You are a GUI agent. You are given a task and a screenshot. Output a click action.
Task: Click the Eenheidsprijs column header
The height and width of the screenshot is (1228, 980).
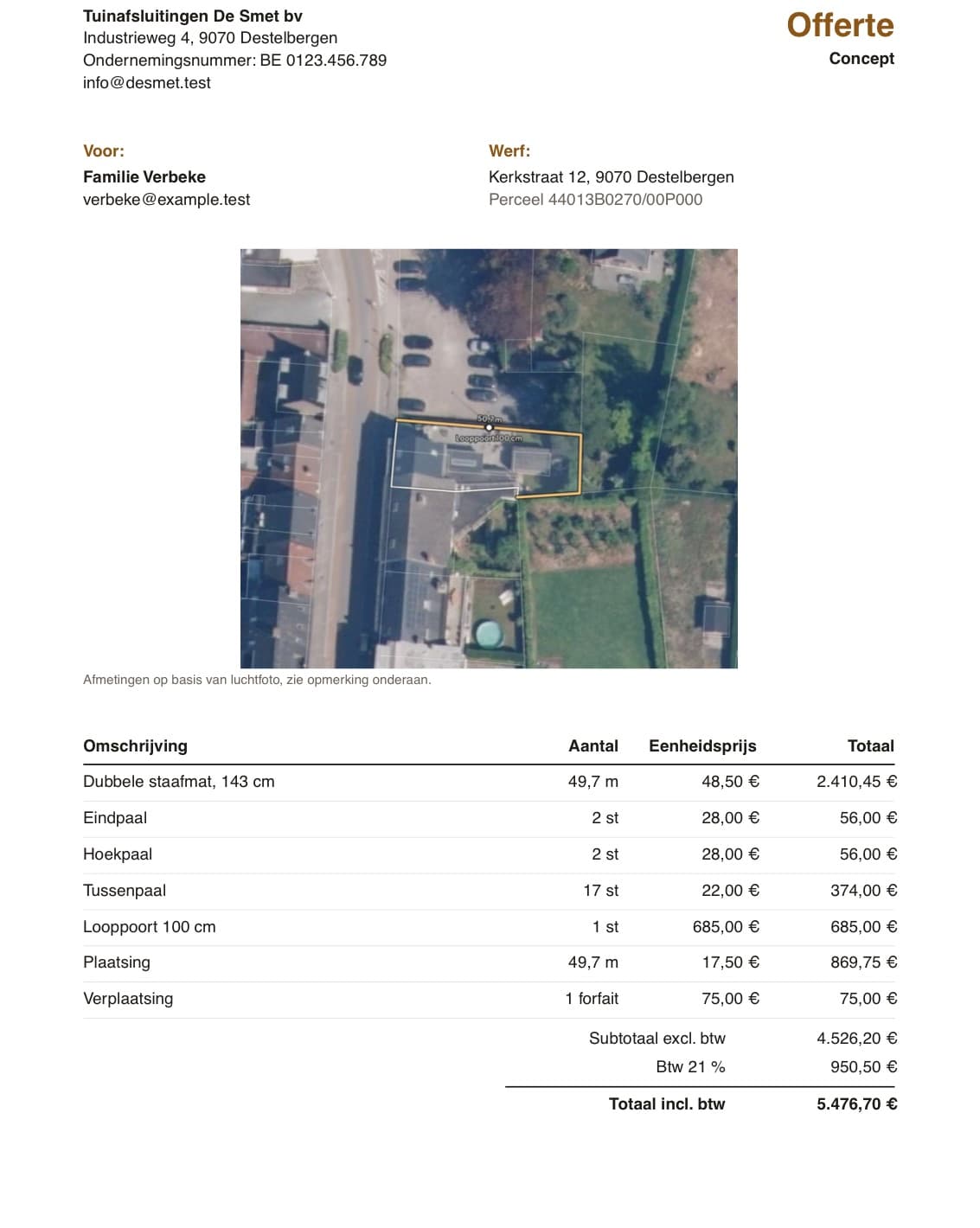(x=702, y=745)
